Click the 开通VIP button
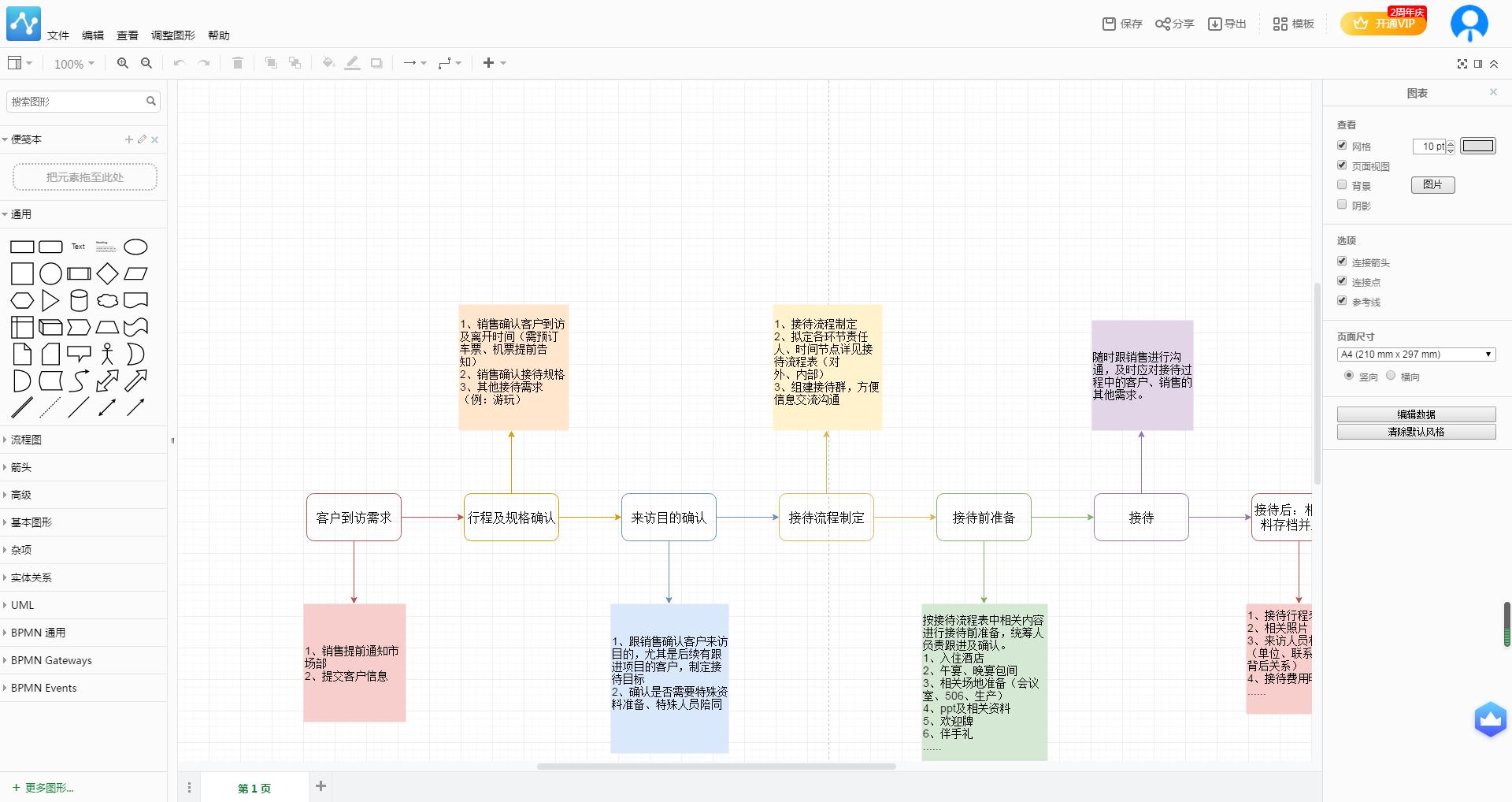 (1384, 24)
